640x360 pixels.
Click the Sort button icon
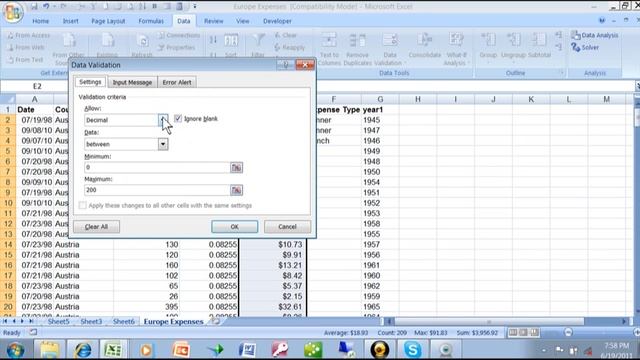point(231,40)
